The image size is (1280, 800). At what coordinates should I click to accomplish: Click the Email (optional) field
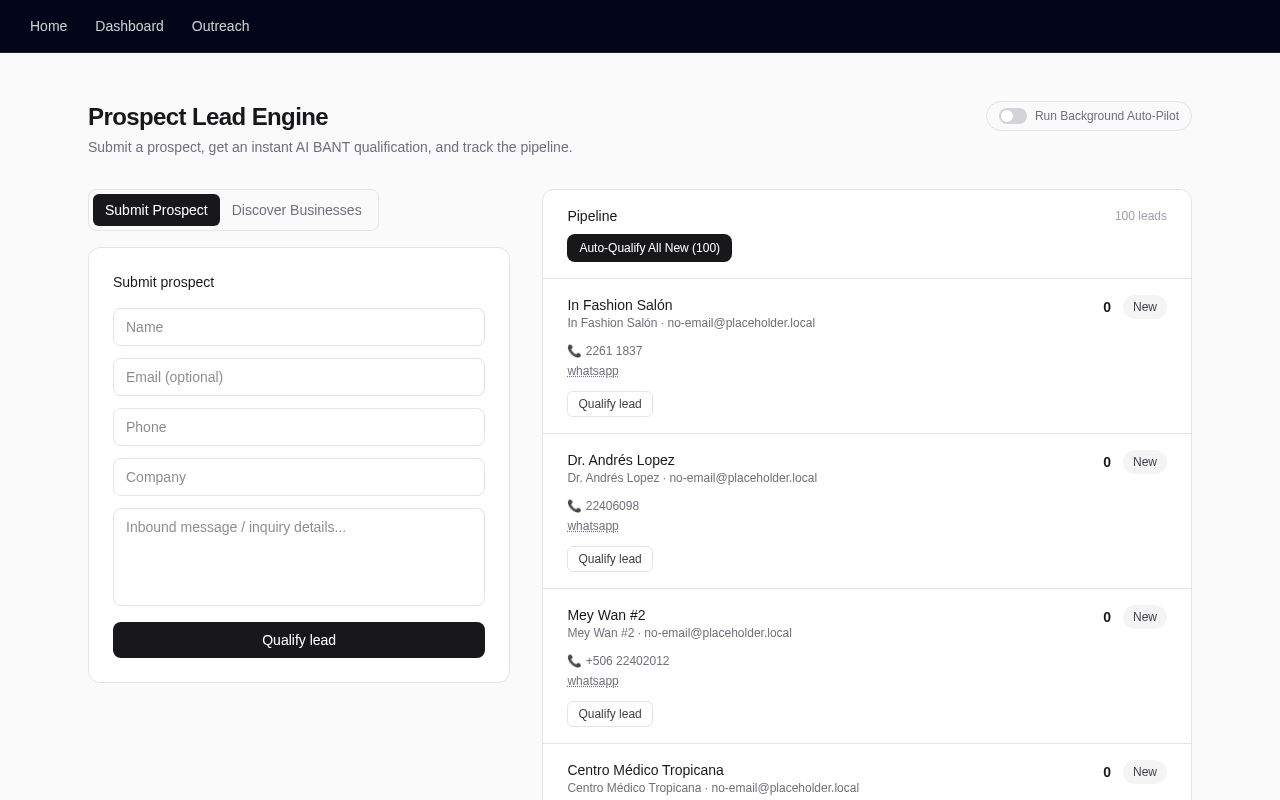coord(299,377)
